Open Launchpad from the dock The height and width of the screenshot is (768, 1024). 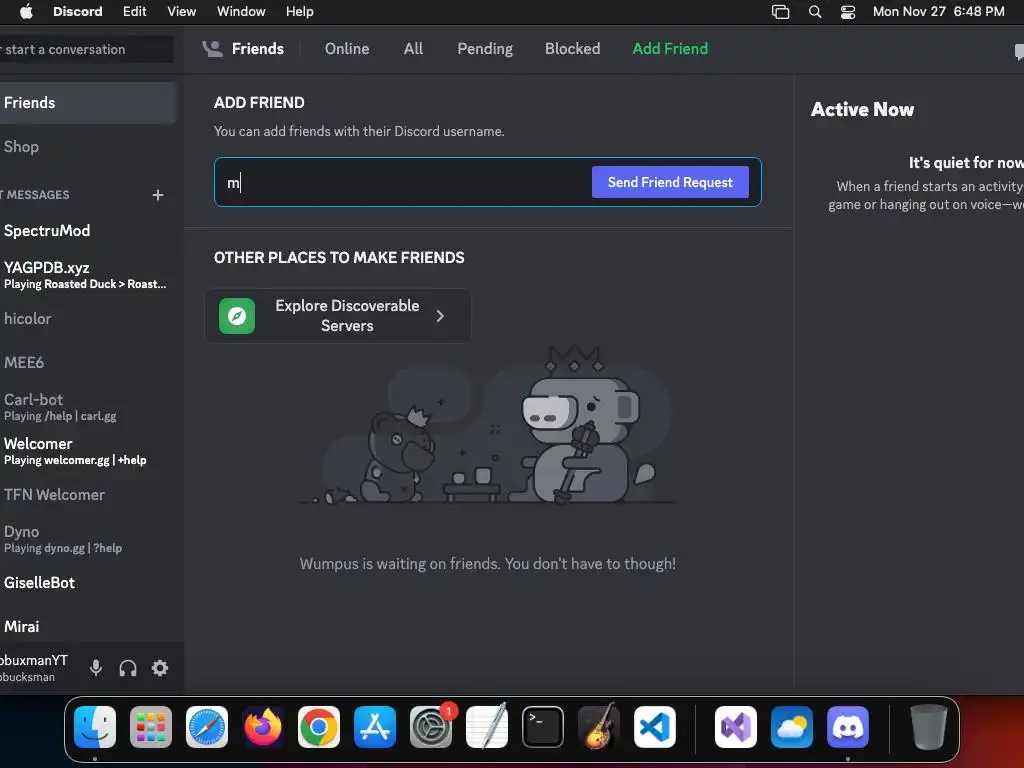pyautogui.click(x=151, y=727)
